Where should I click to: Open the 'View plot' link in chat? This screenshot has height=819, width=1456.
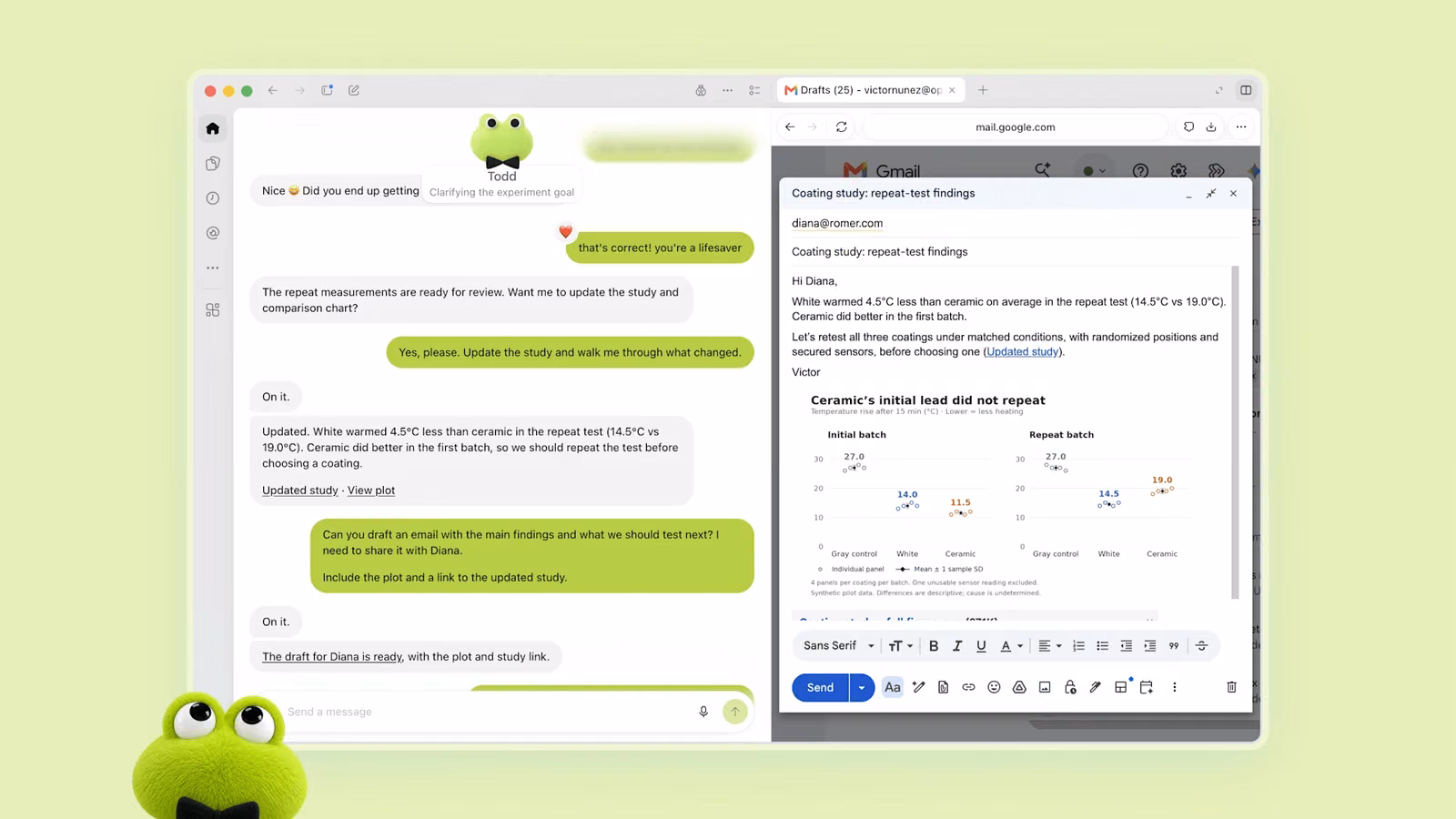[x=371, y=490]
